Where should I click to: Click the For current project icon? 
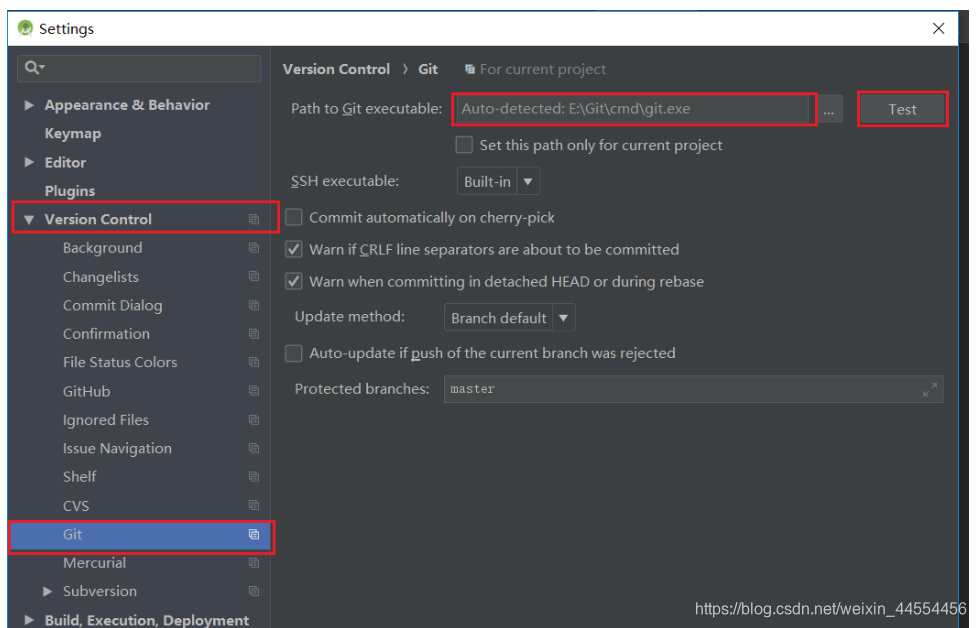click(x=470, y=69)
